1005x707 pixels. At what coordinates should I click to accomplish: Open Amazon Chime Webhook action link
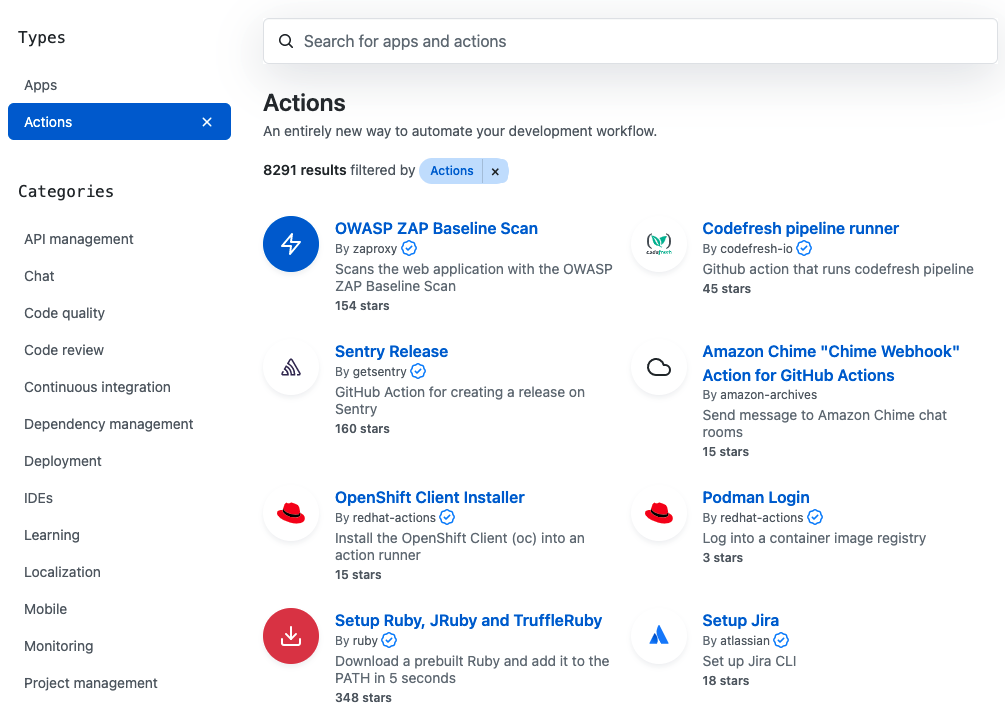[831, 363]
